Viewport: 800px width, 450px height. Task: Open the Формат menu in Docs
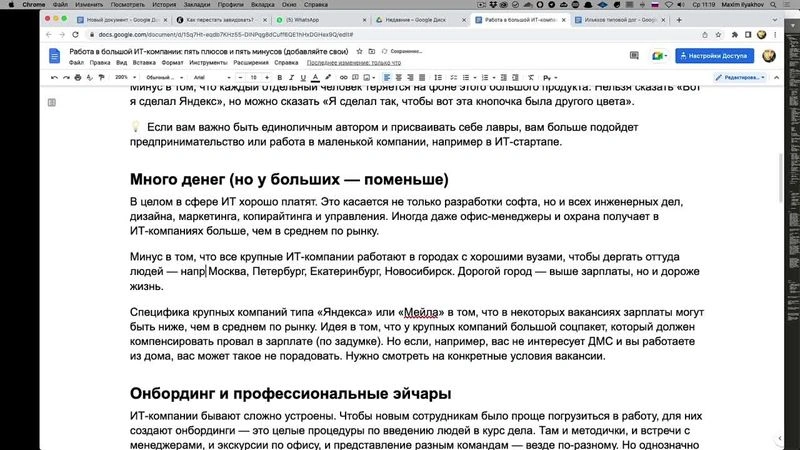172,63
